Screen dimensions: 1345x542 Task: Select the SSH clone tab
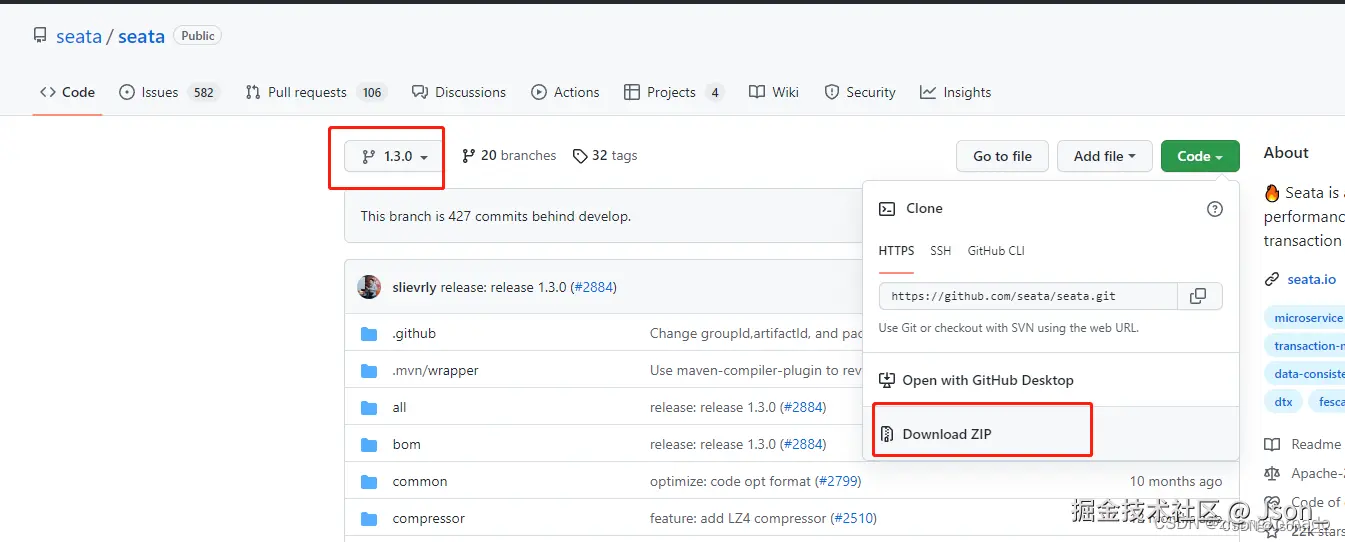point(941,251)
